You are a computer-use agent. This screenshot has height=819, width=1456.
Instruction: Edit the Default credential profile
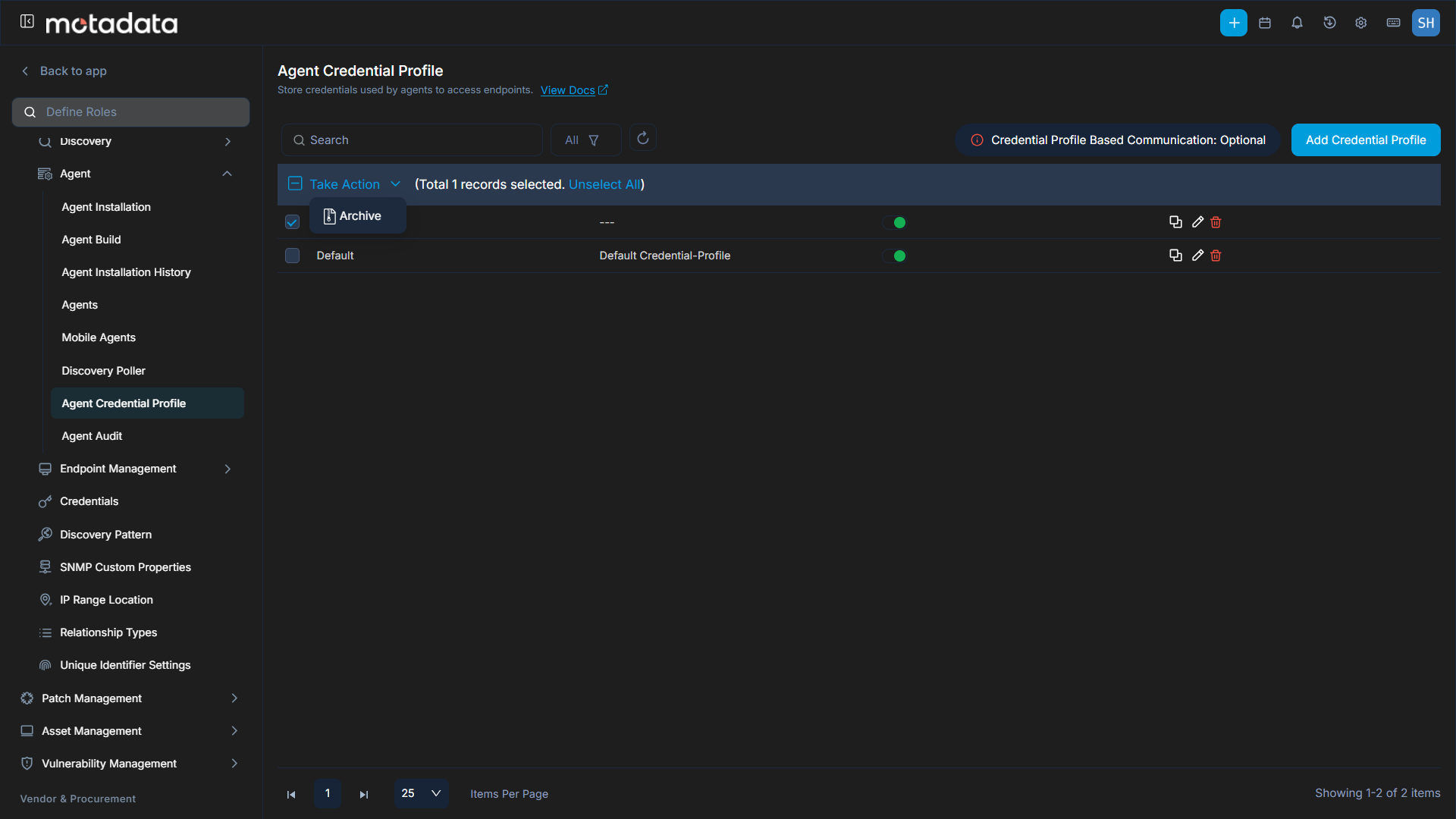click(1197, 256)
